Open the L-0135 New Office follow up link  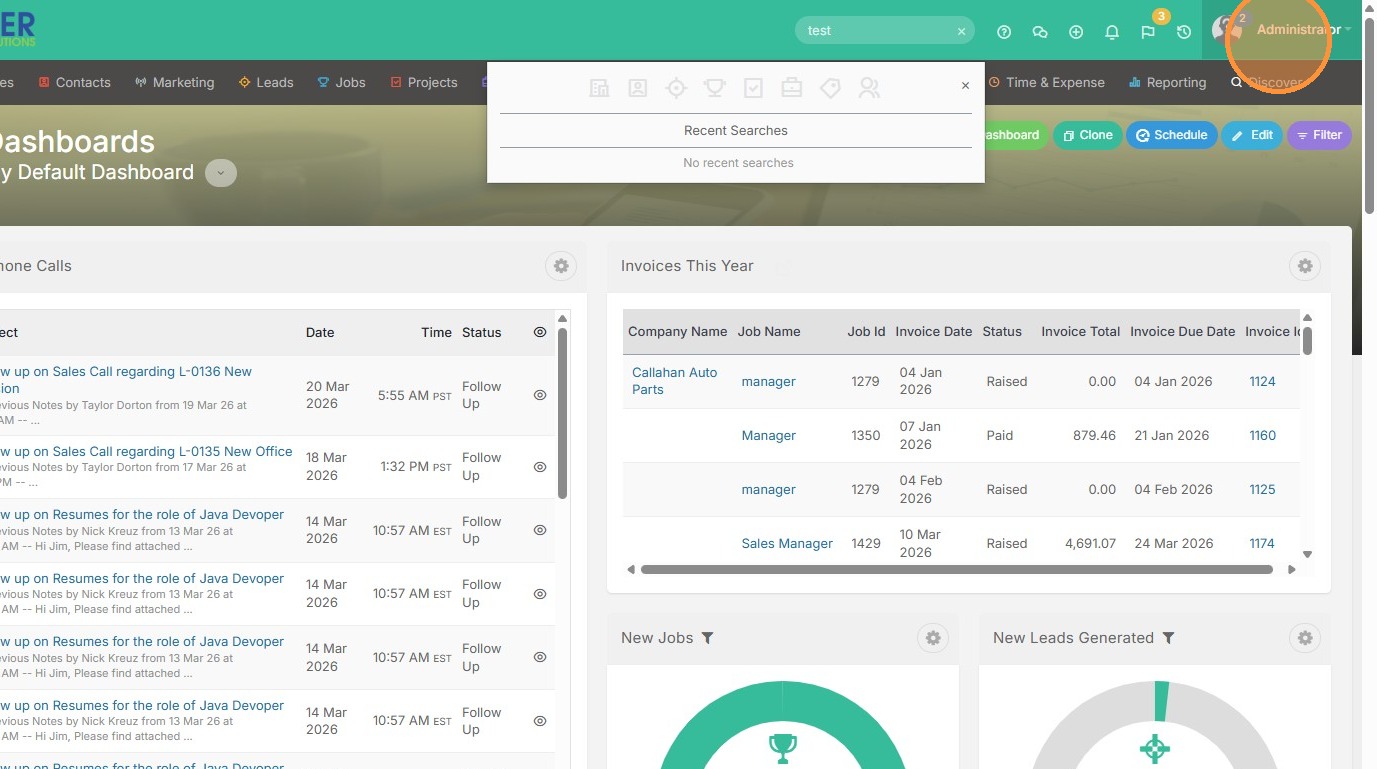pyautogui.click(x=146, y=452)
